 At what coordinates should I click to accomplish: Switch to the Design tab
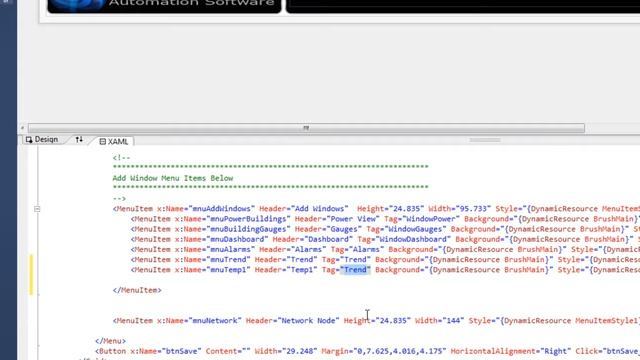(42, 140)
